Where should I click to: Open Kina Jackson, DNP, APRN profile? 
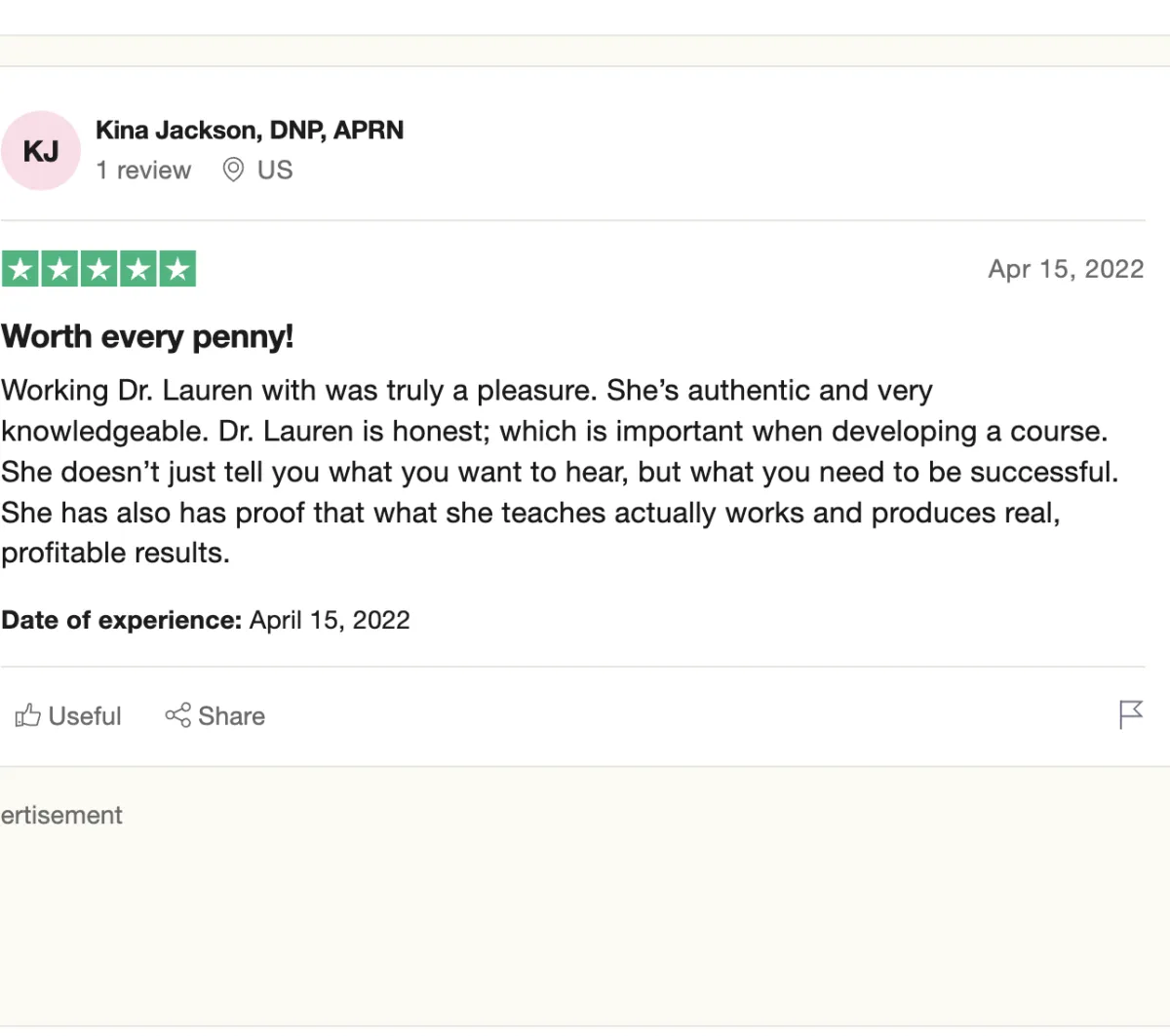pos(250,130)
